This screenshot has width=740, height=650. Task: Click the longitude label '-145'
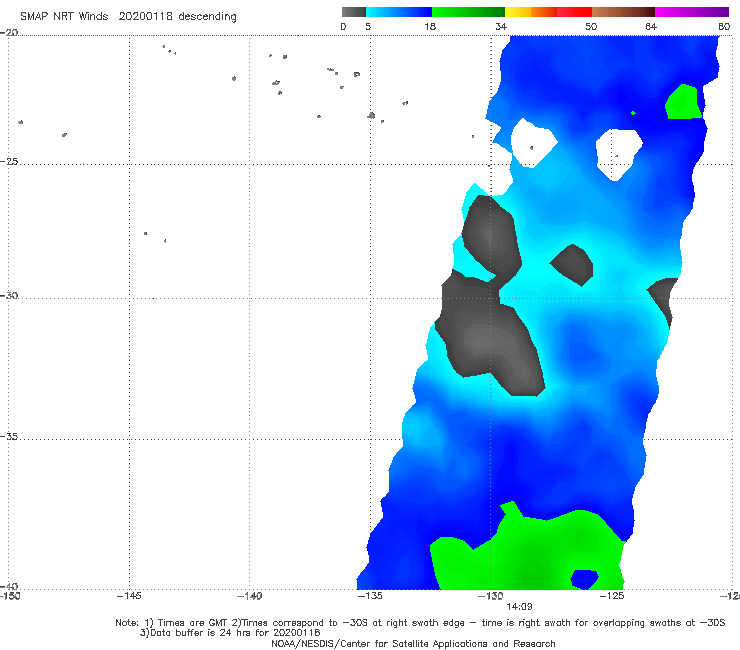coord(129,596)
